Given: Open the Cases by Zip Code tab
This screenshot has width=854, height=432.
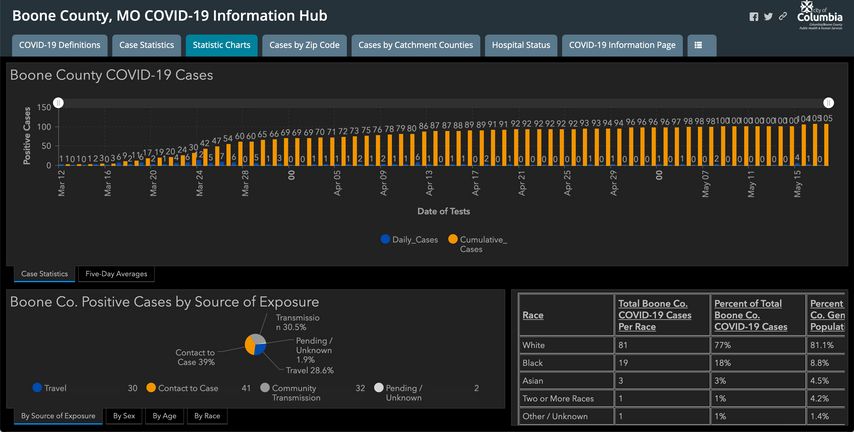Looking at the screenshot, I should point(305,45).
